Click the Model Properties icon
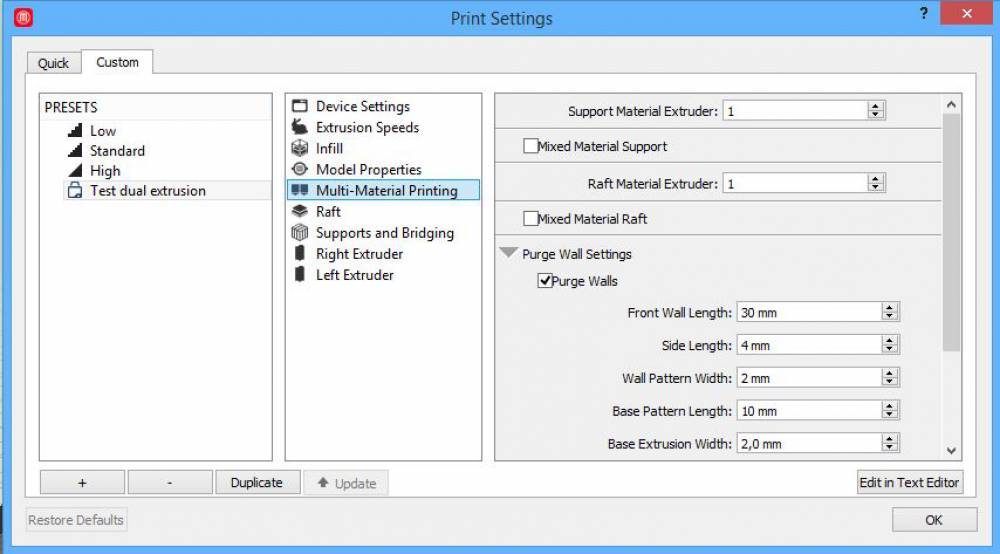1000x554 pixels. (x=298, y=169)
